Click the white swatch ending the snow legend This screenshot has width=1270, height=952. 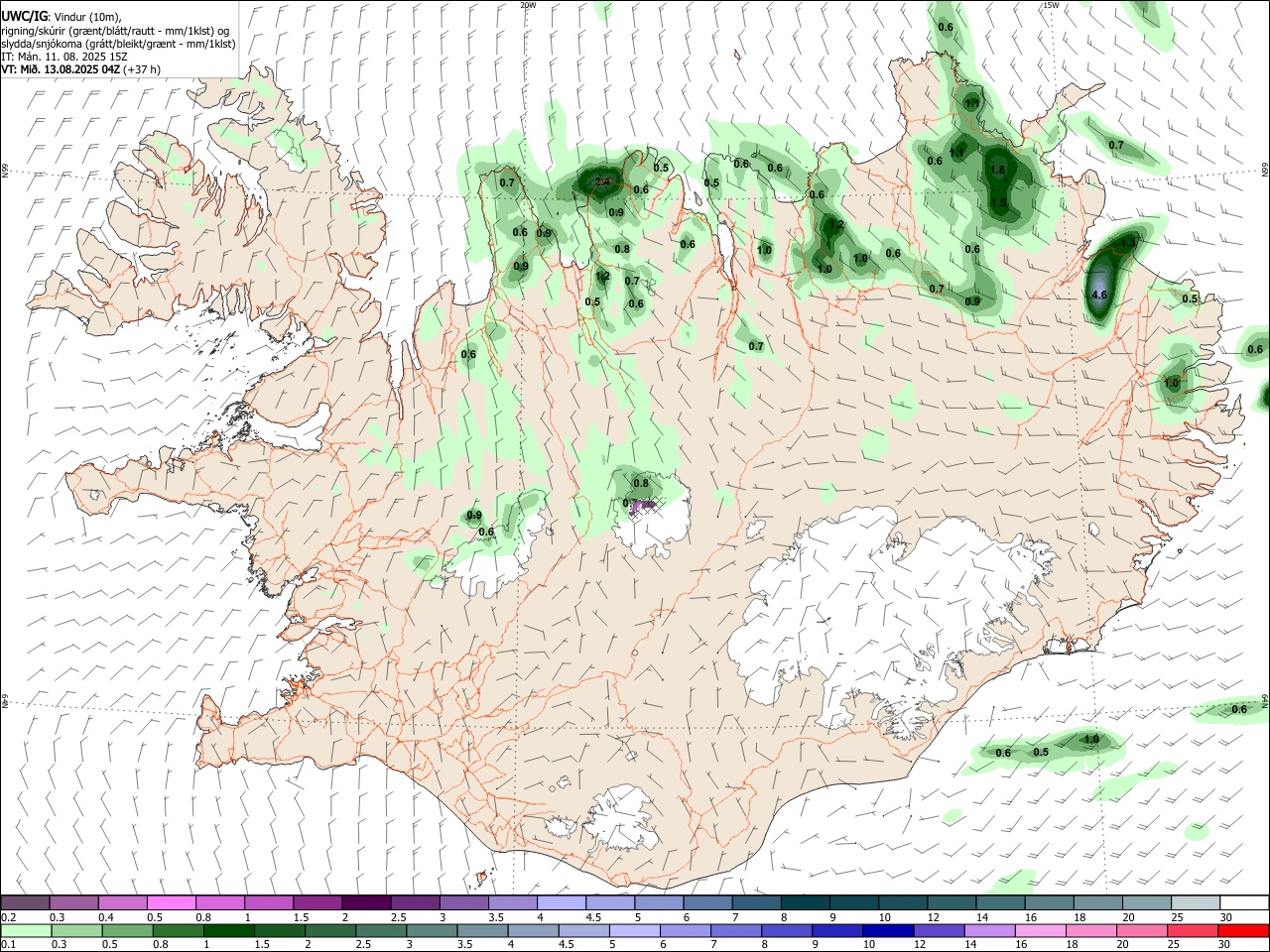click(1243, 902)
